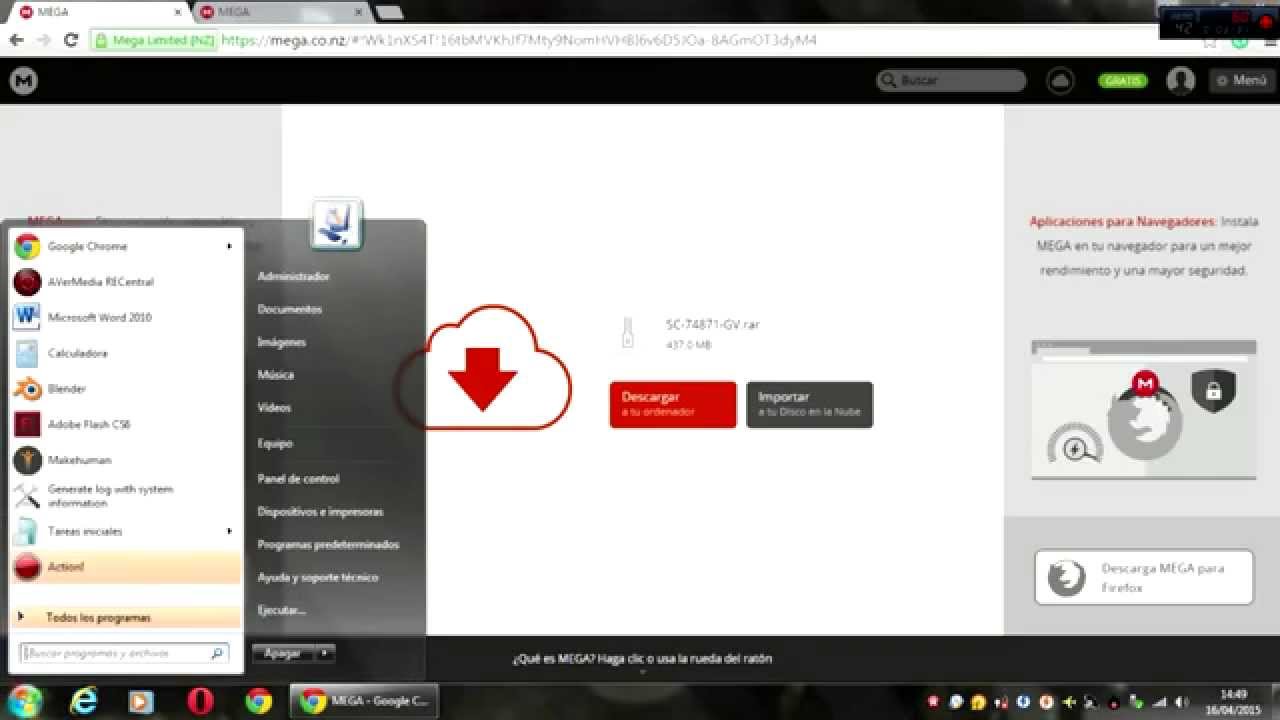Open the Menú dropdown in MEGA header

point(1242,80)
